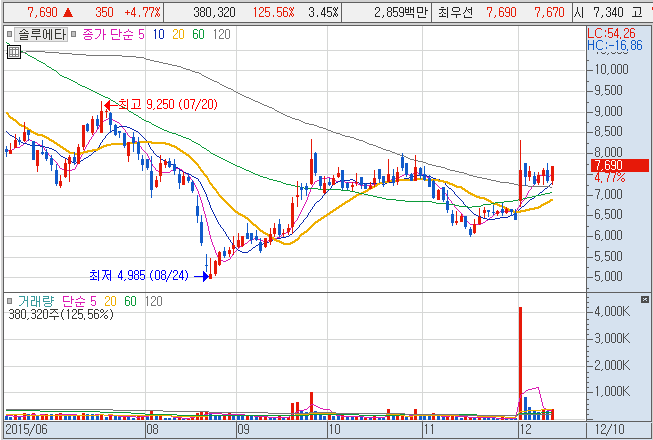Click the 최우선 label in top bar

456,12
